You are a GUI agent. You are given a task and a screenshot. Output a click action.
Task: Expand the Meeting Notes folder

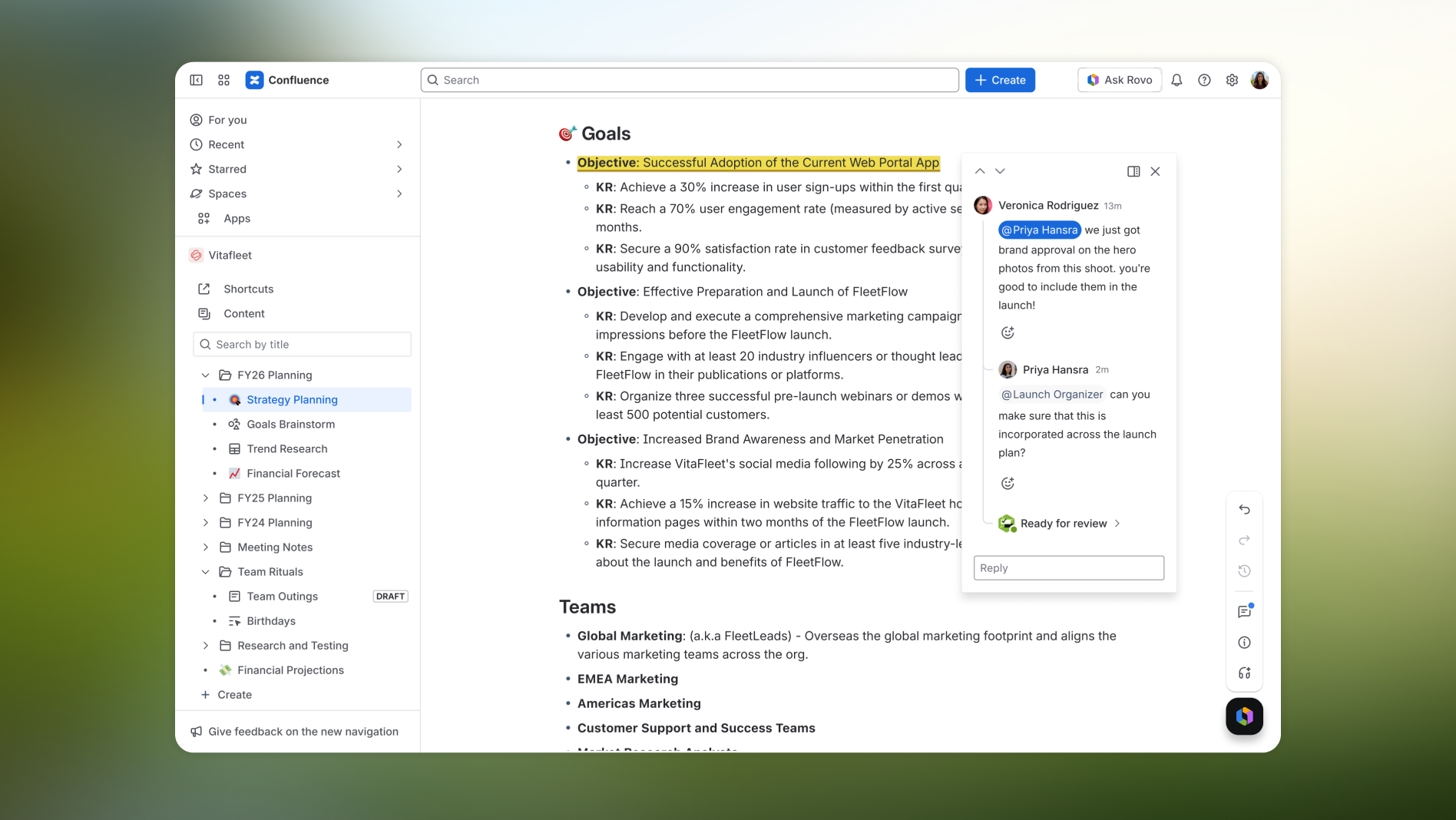[x=206, y=547]
